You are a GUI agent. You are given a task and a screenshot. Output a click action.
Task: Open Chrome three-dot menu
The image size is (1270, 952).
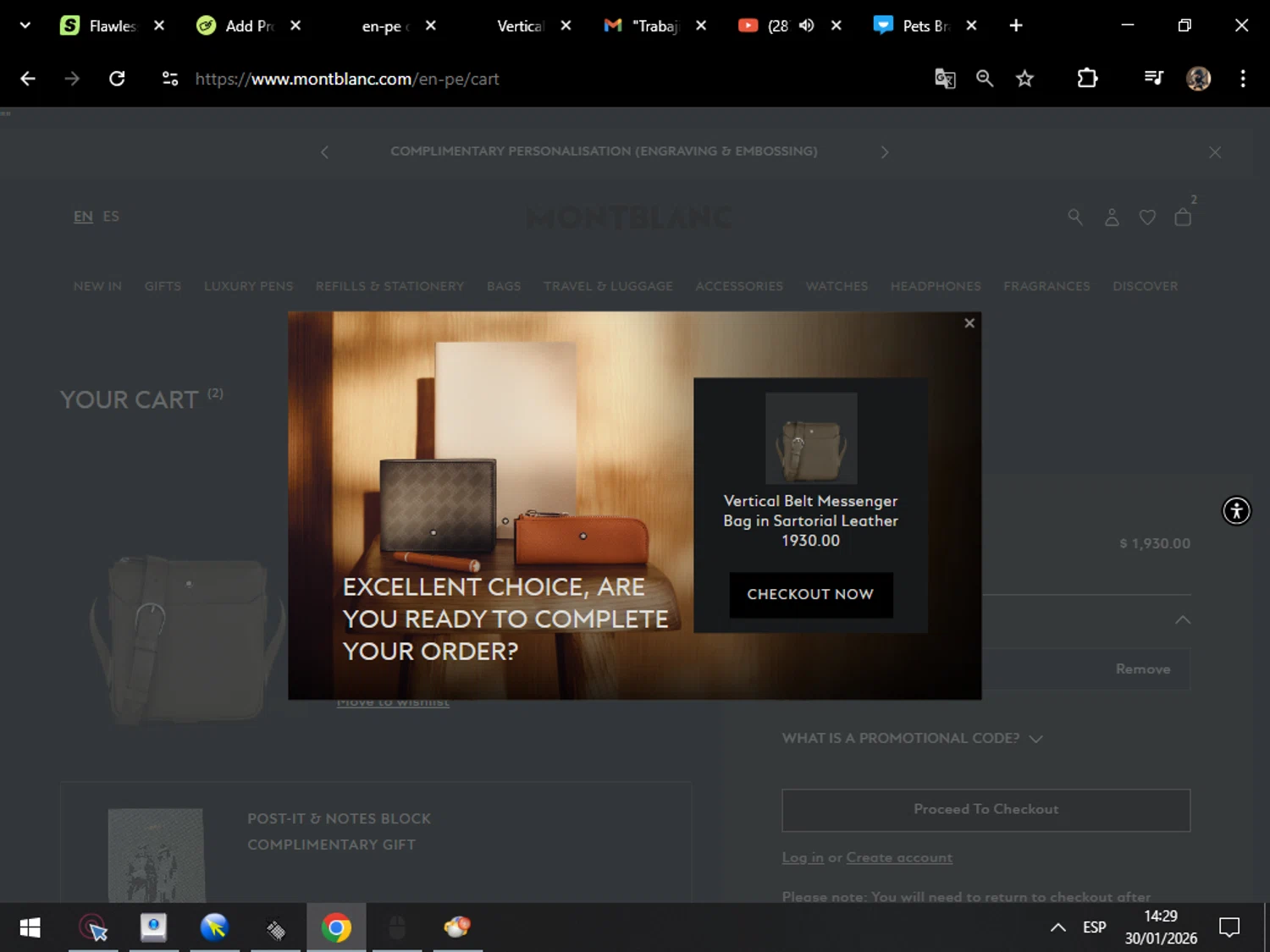click(1243, 79)
